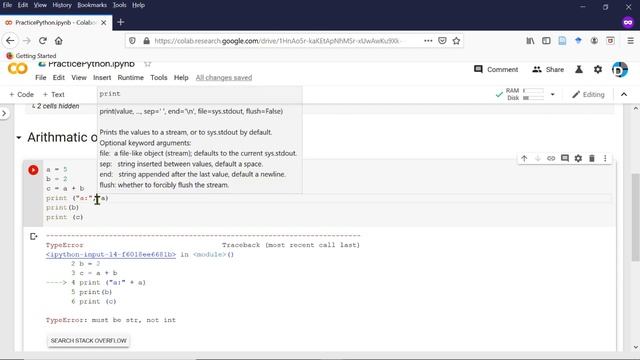Viewport: 640px width, 360px height.
Task: Open cell settings gear icon
Action: pyautogui.click(x=578, y=158)
